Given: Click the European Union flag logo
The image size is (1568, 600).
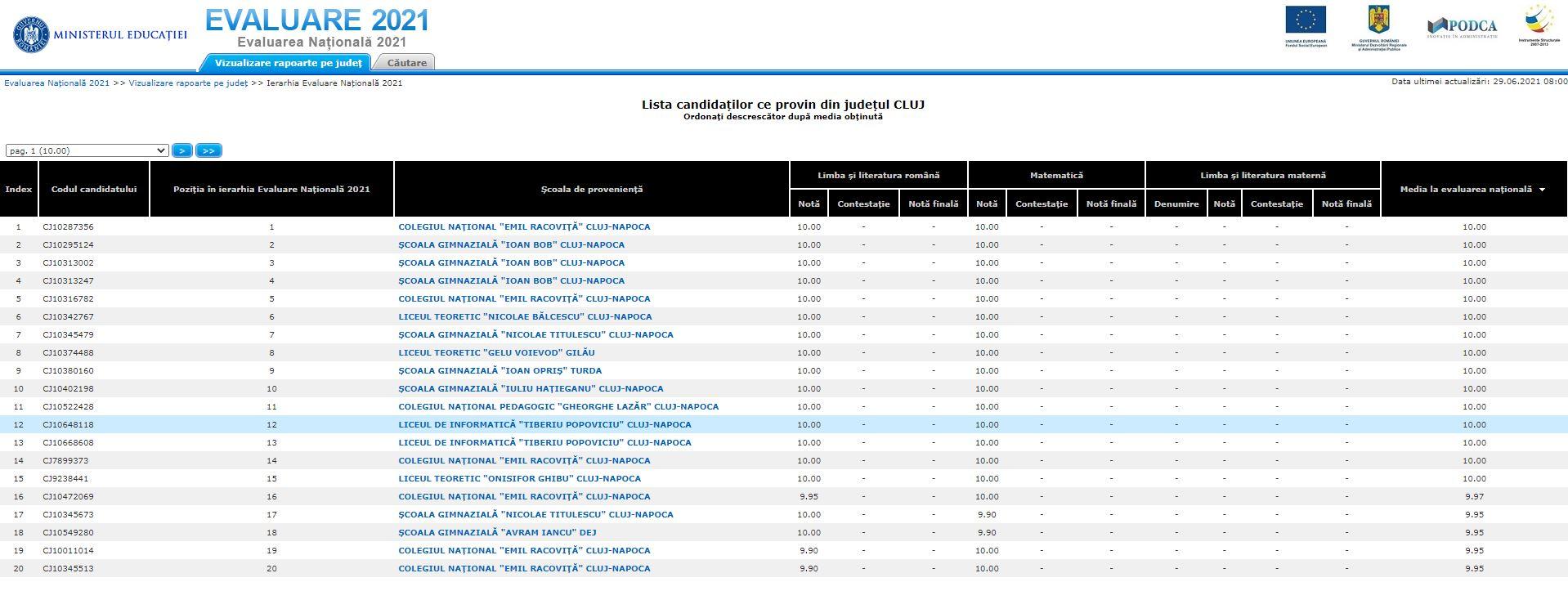Looking at the screenshot, I should click(1306, 20).
